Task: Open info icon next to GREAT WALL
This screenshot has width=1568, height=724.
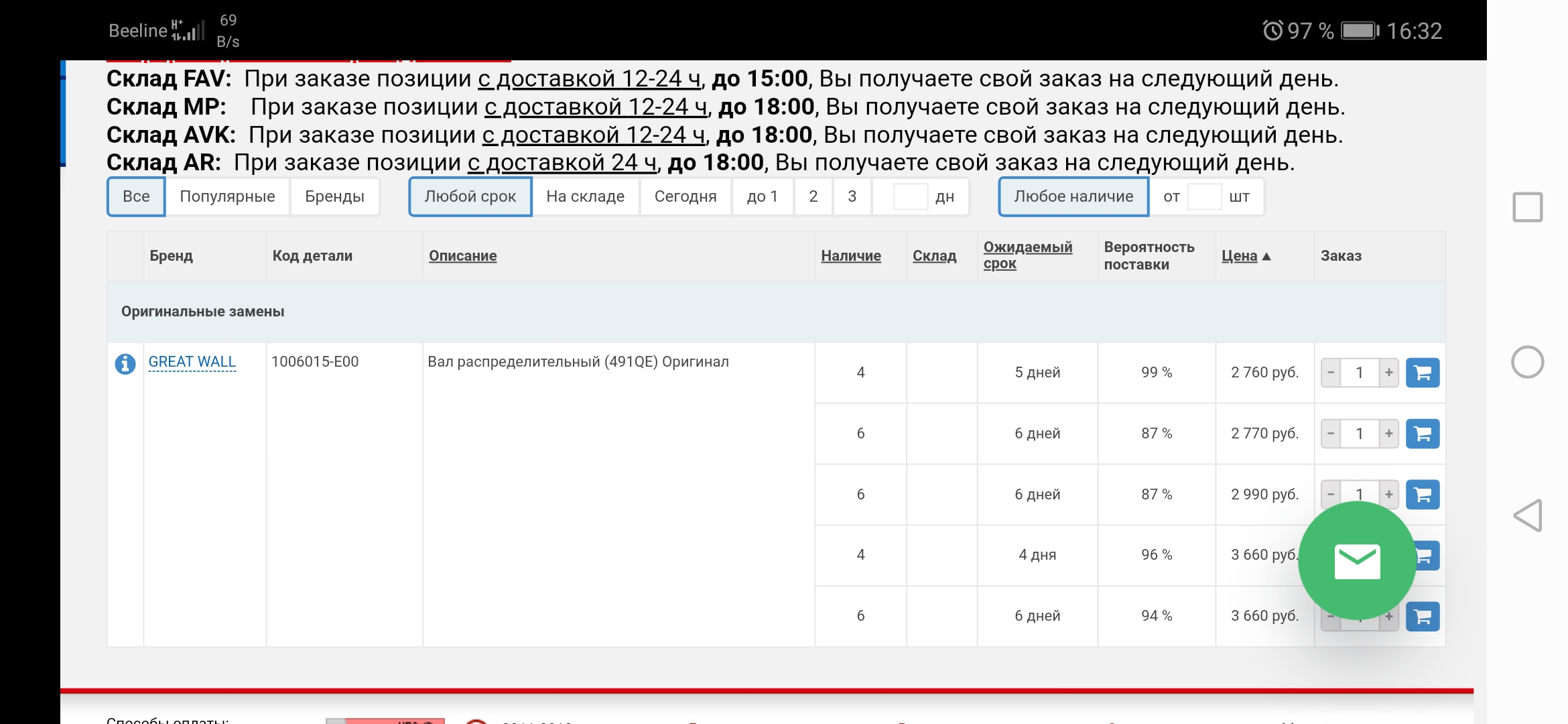Action: [x=125, y=364]
